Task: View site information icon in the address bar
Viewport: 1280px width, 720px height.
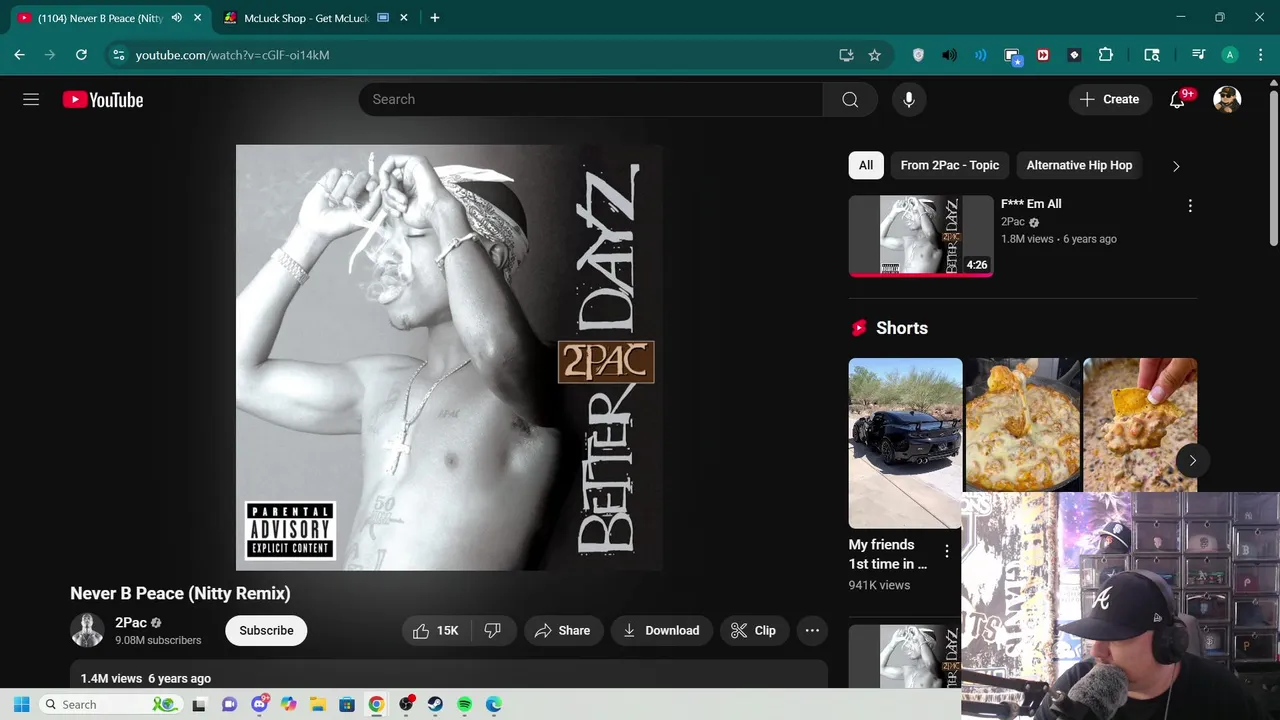Action: click(x=118, y=55)
